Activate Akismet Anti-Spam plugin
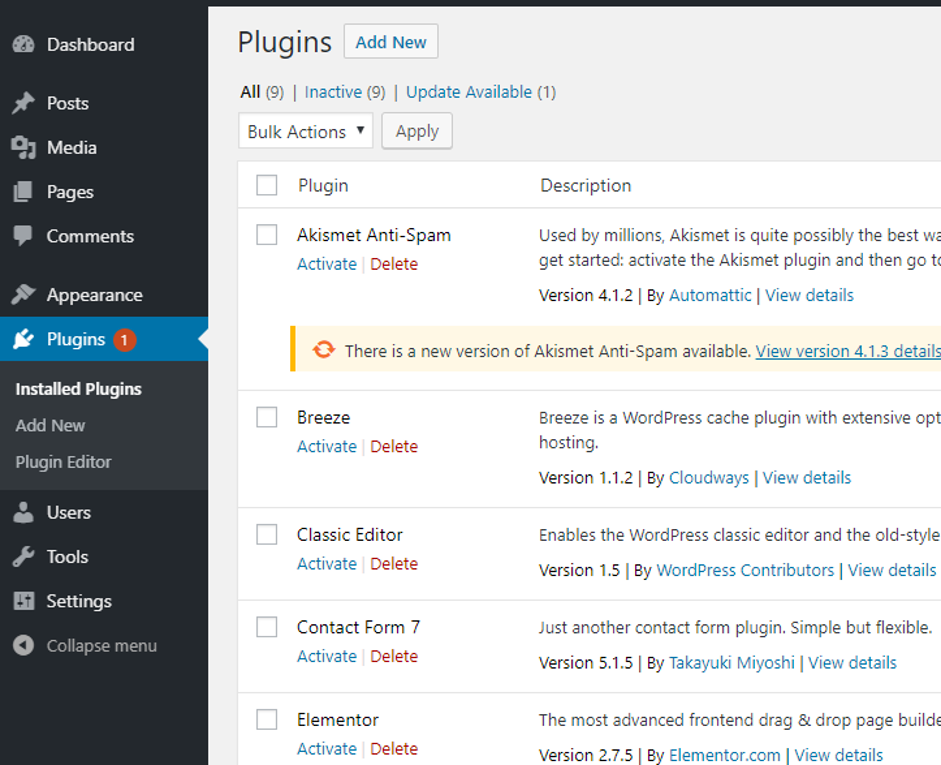The width and height of the screenshot is (941, 765). click(x=326, y=264)
